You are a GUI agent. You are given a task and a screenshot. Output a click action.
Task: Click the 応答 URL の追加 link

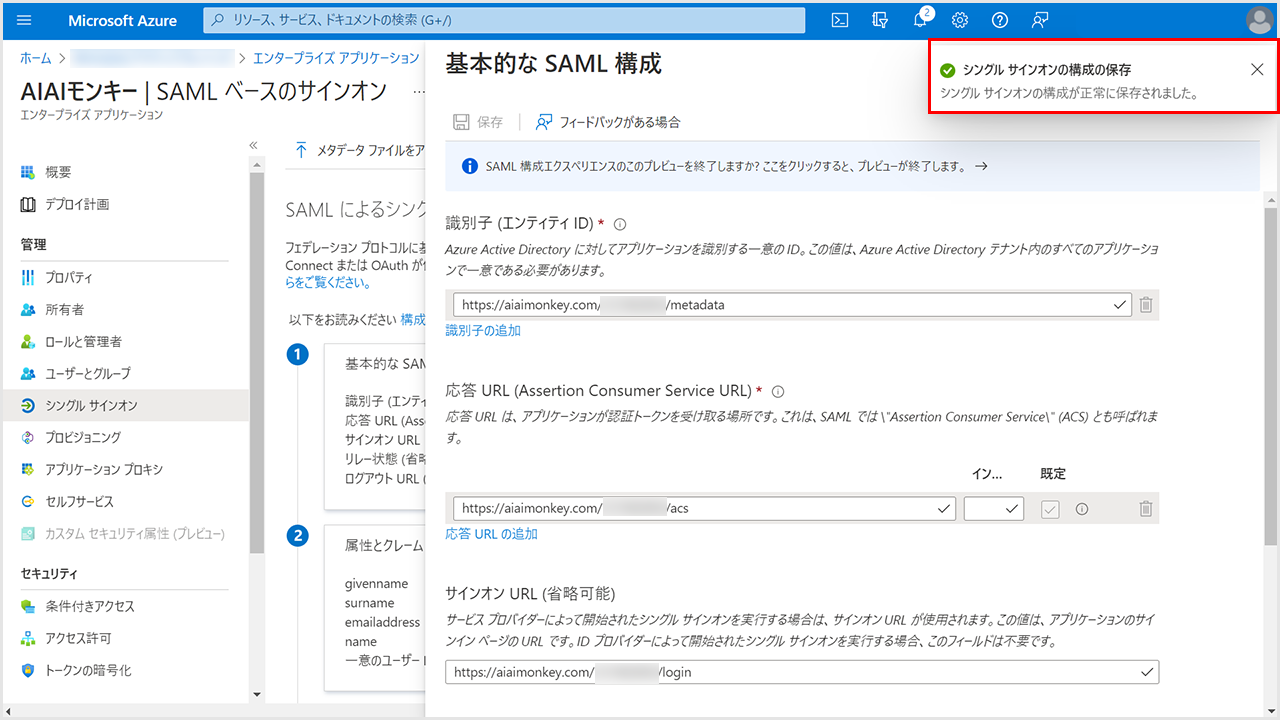tap(491, 534)
